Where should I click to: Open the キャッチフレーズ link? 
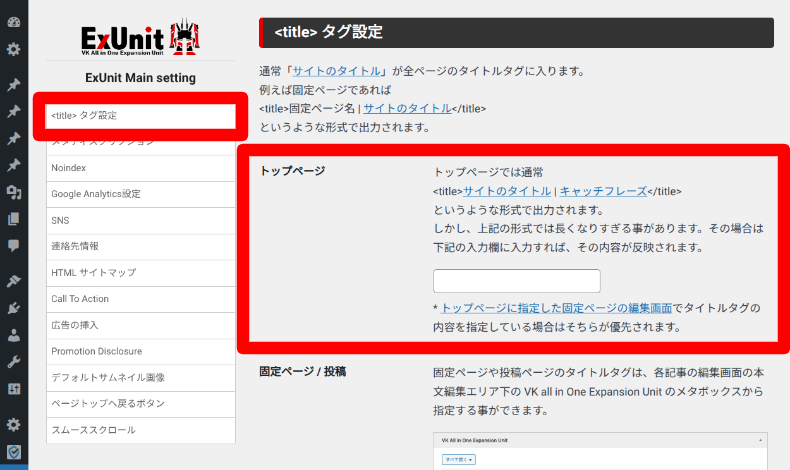(603, 191)
